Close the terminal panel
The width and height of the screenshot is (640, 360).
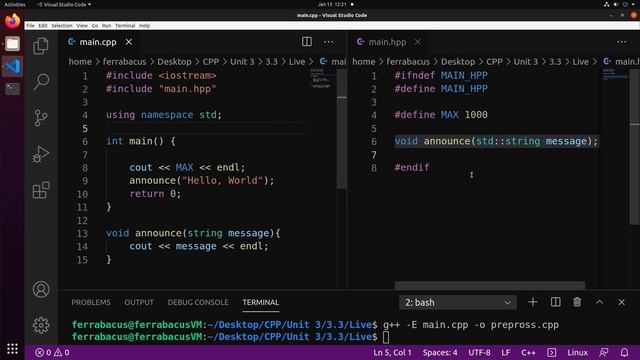coord(621,302)
